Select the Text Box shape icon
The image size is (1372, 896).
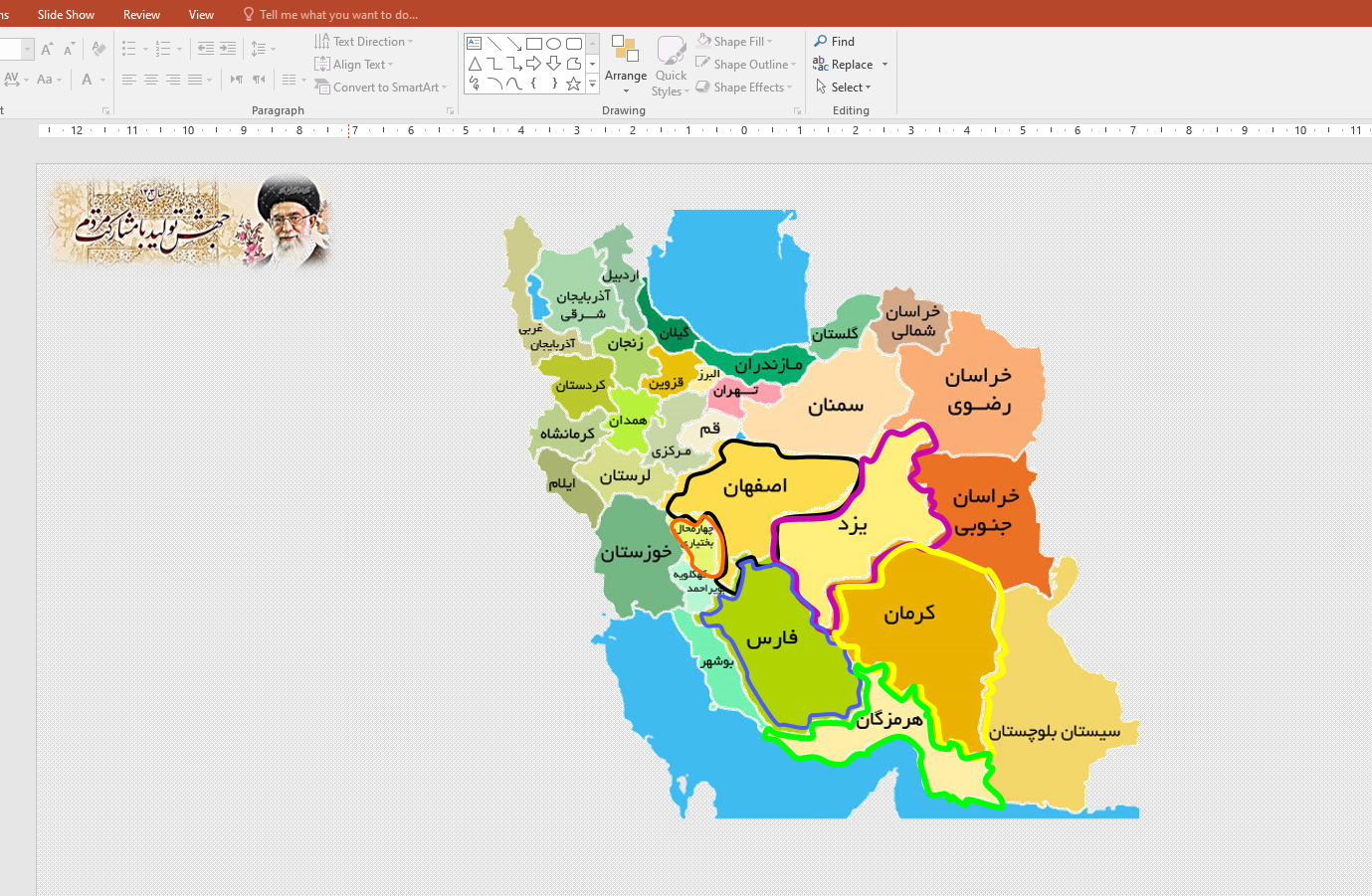[x=475, y=44]
